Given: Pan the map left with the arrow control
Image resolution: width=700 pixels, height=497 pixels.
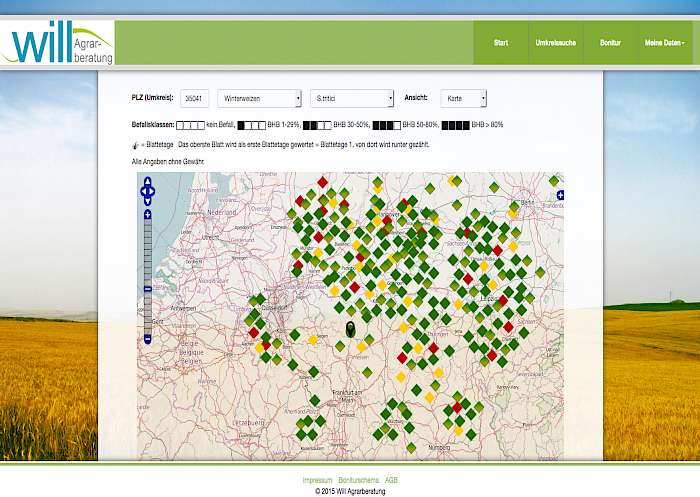Looking at the screenshot, I should pos(142,189).
